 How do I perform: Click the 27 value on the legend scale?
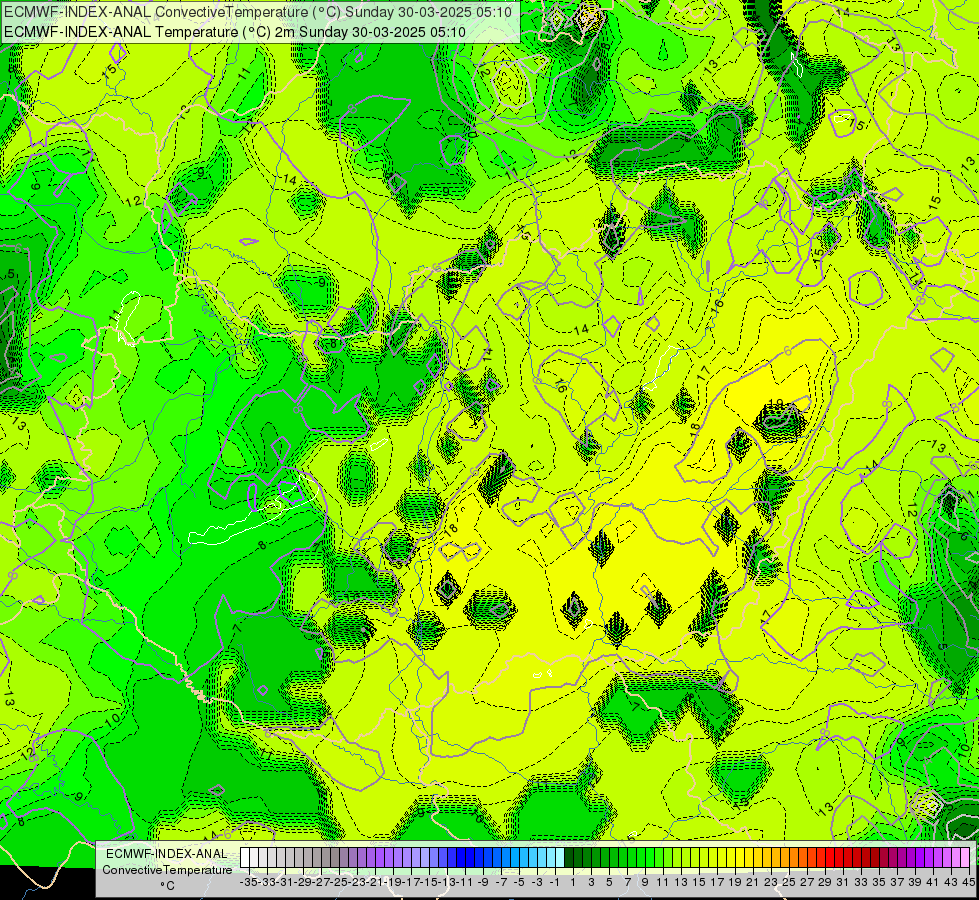point(807,882)
